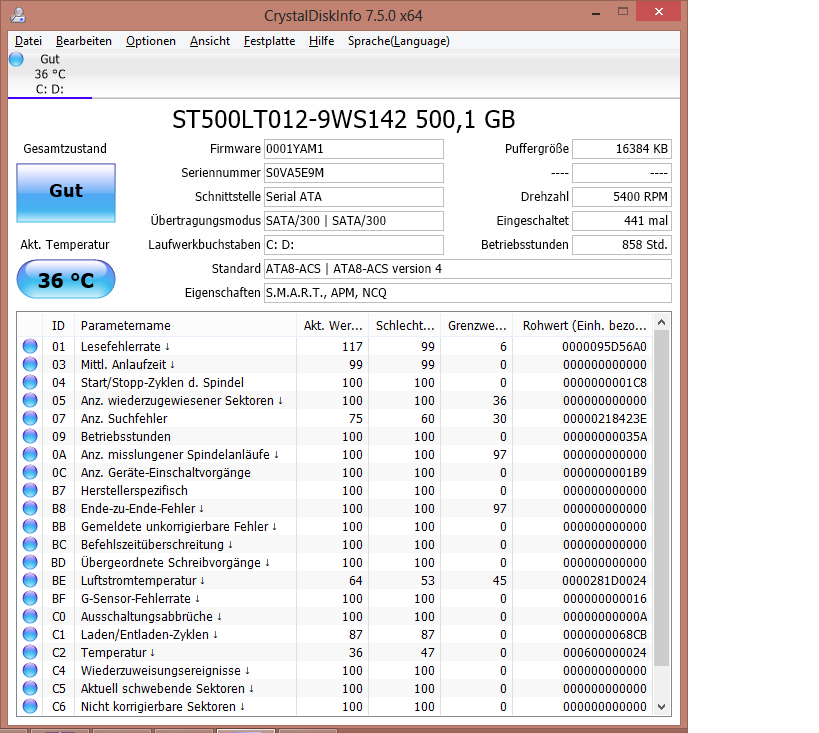Click status orb for ID B7 Herstellerspezifisch
This screenshot has width=819, height=733.
pos(30,490)
